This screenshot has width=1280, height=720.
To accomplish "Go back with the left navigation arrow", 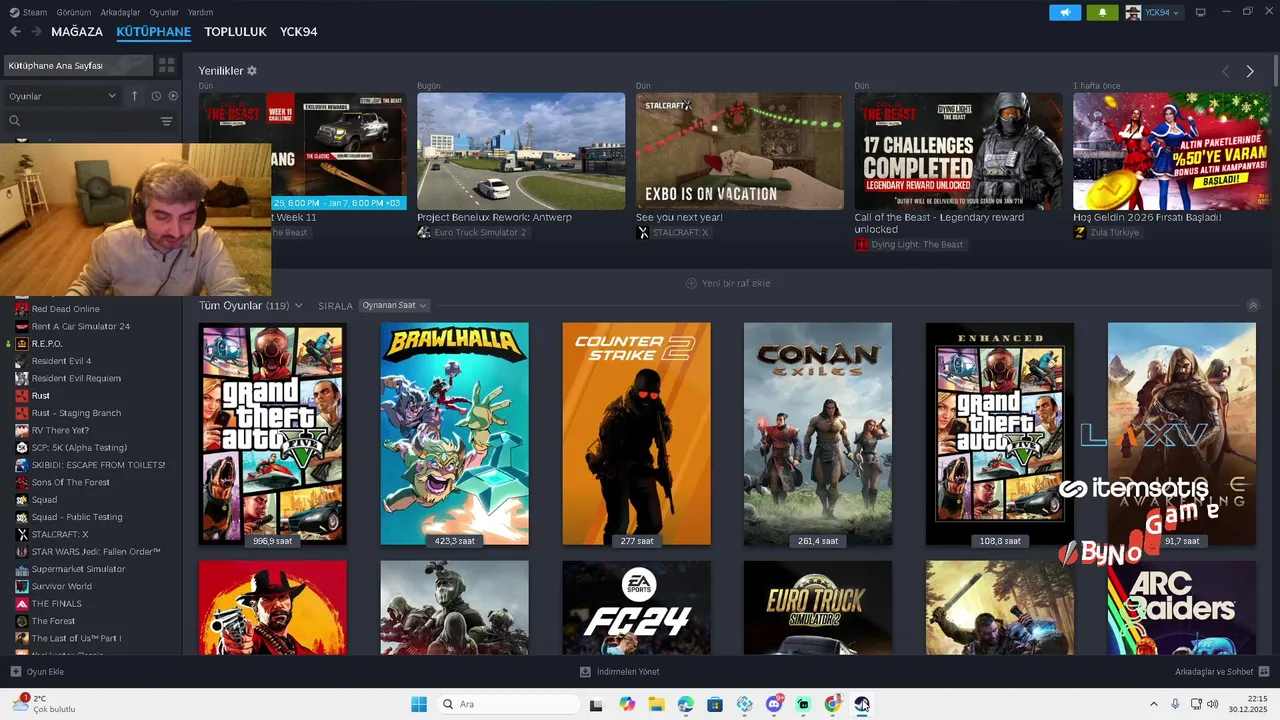I will [x=15, y=32].
